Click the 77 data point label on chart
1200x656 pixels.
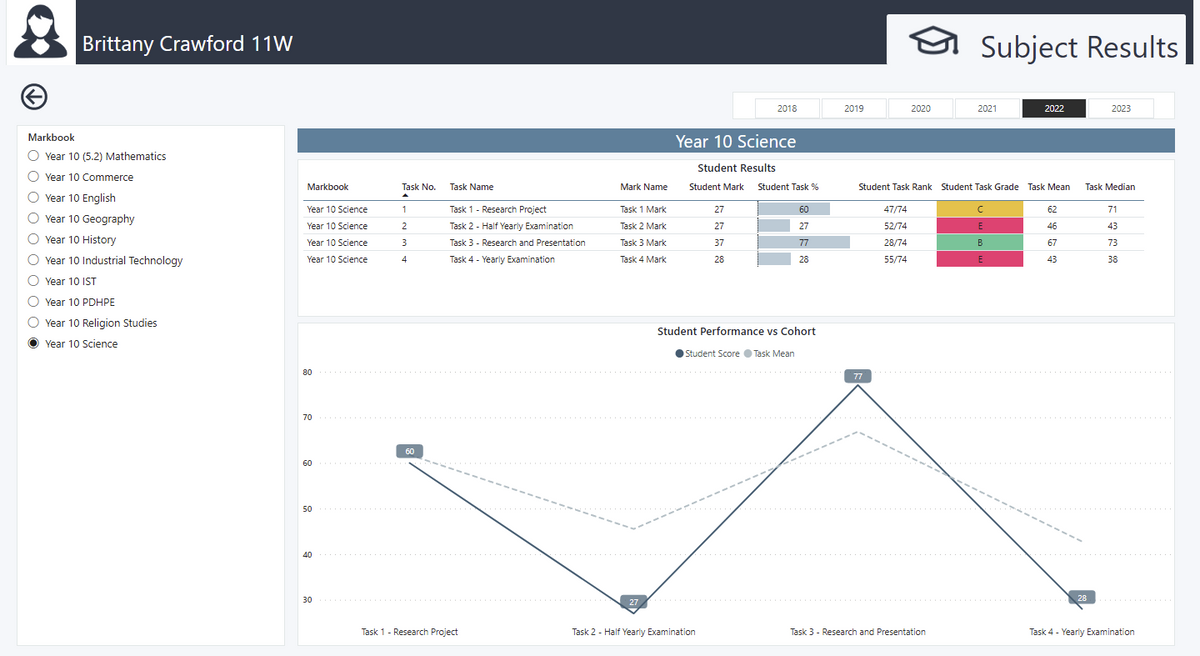(858, 377)
